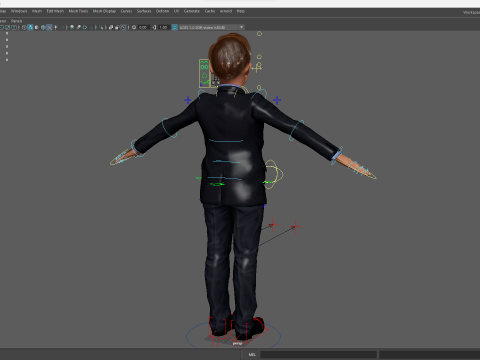Toggle depth of field icon
This screenshot has height=360, width=480.
(91, 27)
